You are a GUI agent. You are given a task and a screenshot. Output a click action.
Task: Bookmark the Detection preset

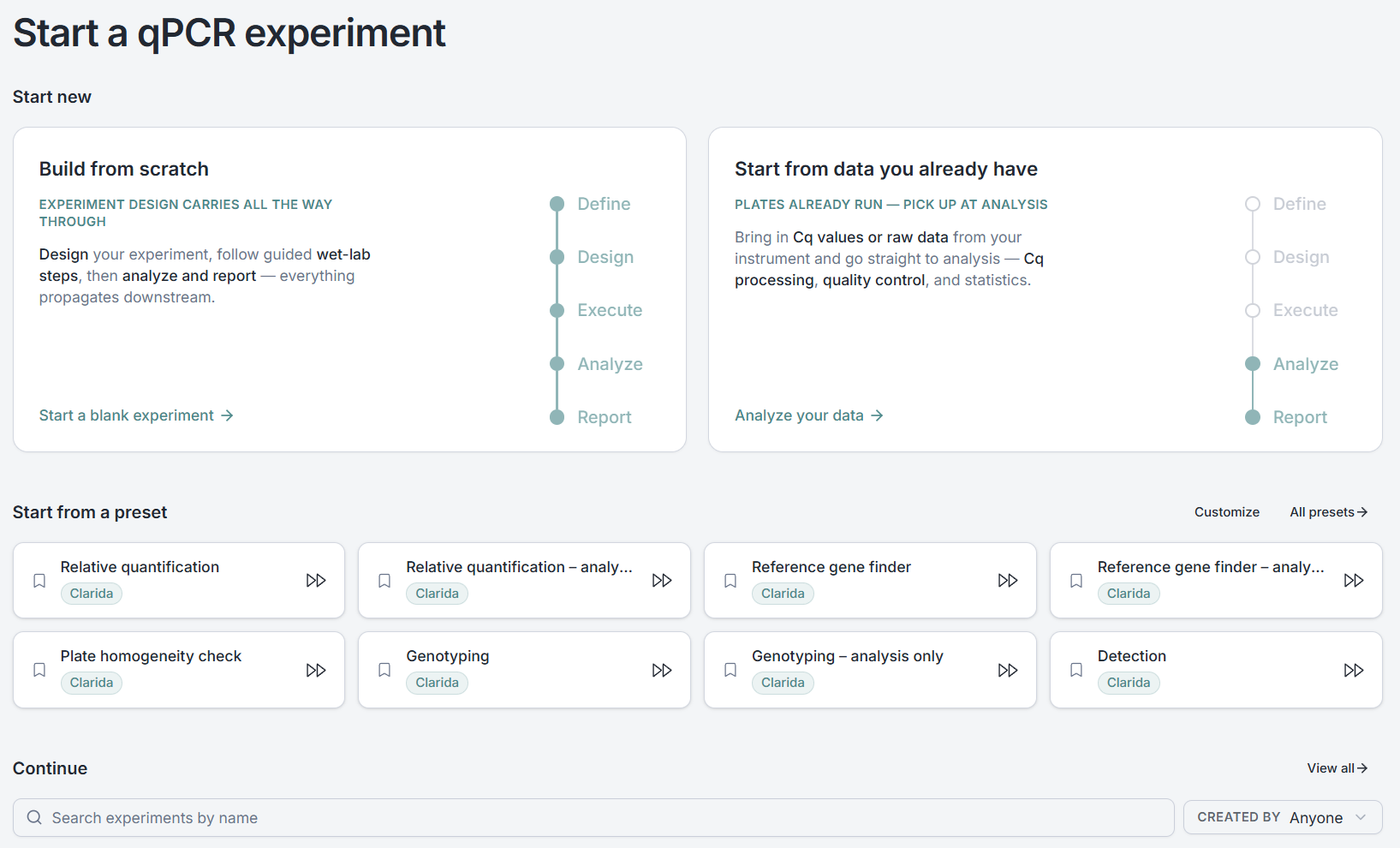click(x=1076, y=670)
